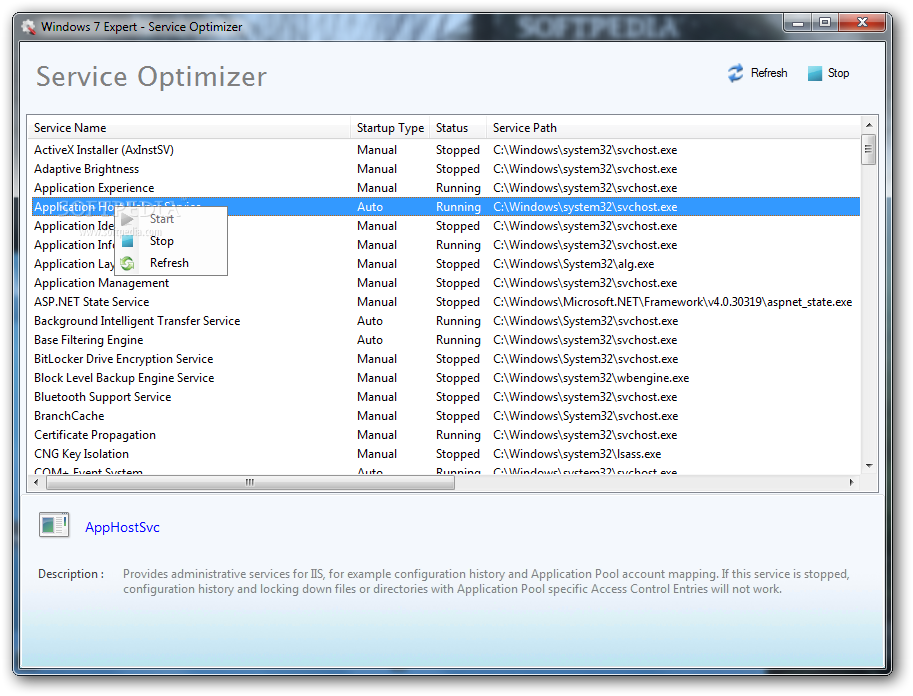Click the horizontal scrollbar thumb
This screenshot has width=913, height=696.
pyautogui.click(x=250, y=482)
